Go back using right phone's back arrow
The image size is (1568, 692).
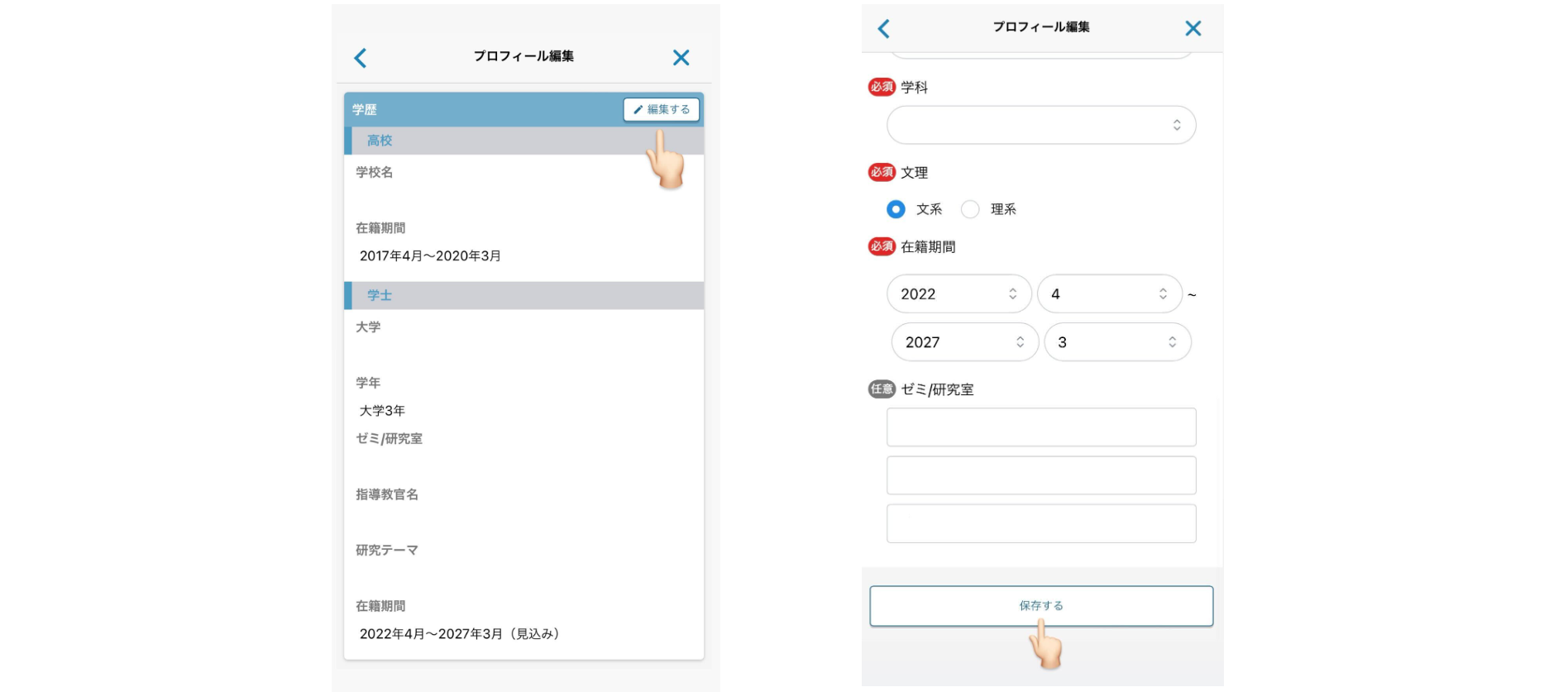pyautogui.click(x=883, y=29)
